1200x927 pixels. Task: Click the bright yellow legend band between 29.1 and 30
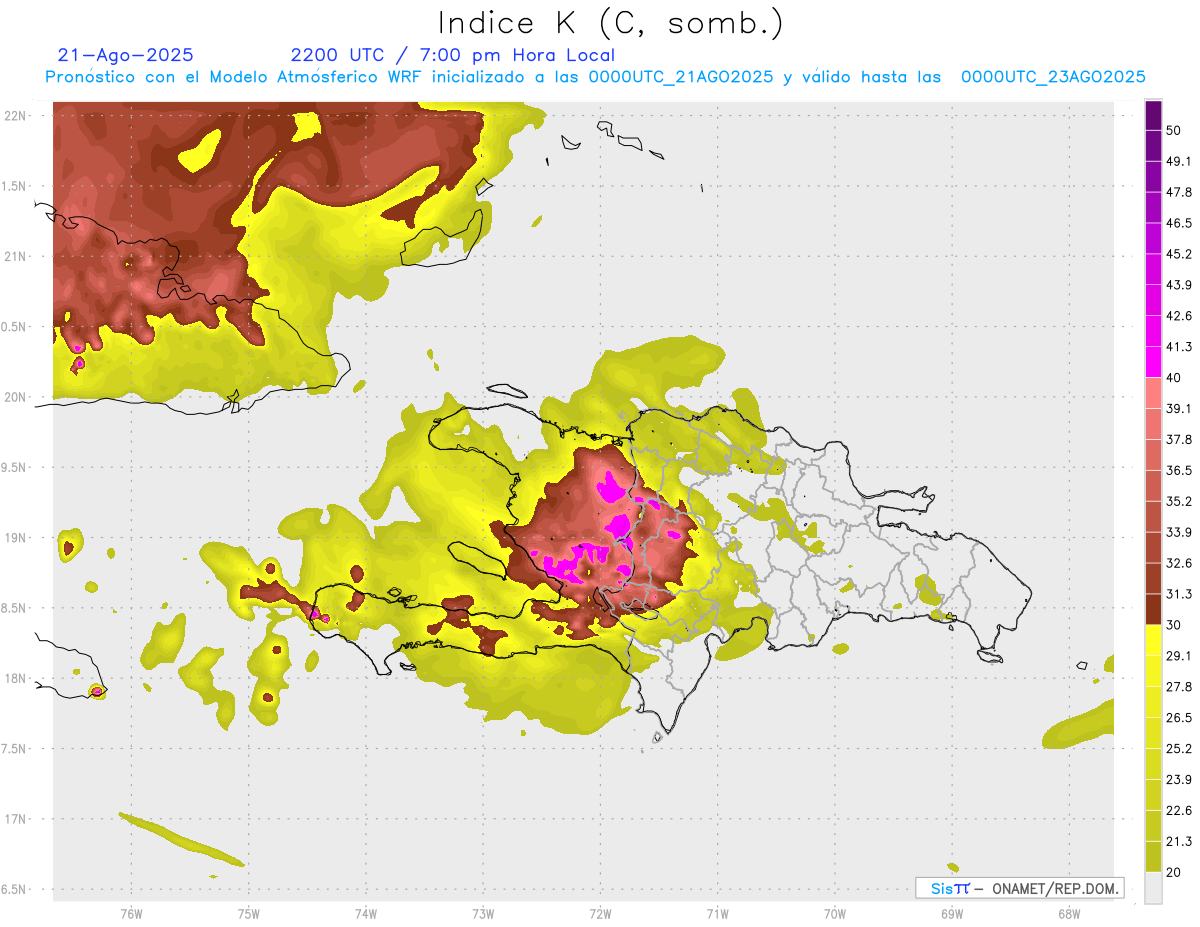[x=1153, y=640]
